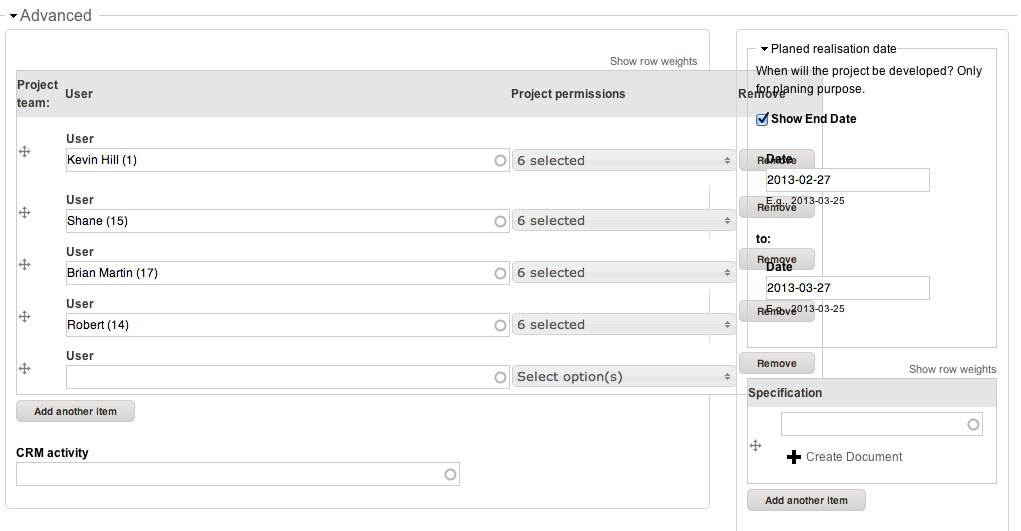Uncheck the Show End Date checkbox
The width and height of the screenshot is (1021, 531).
point(763,119)
